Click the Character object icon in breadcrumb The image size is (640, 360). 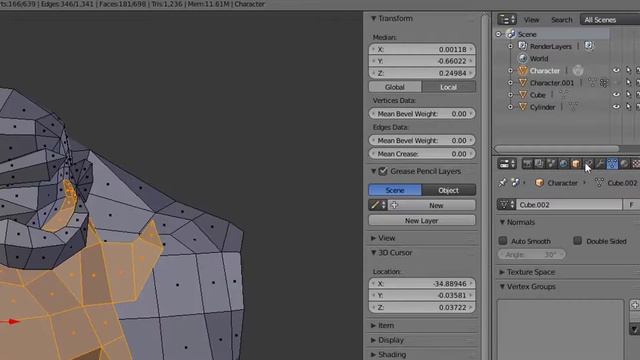coord(539,183)
